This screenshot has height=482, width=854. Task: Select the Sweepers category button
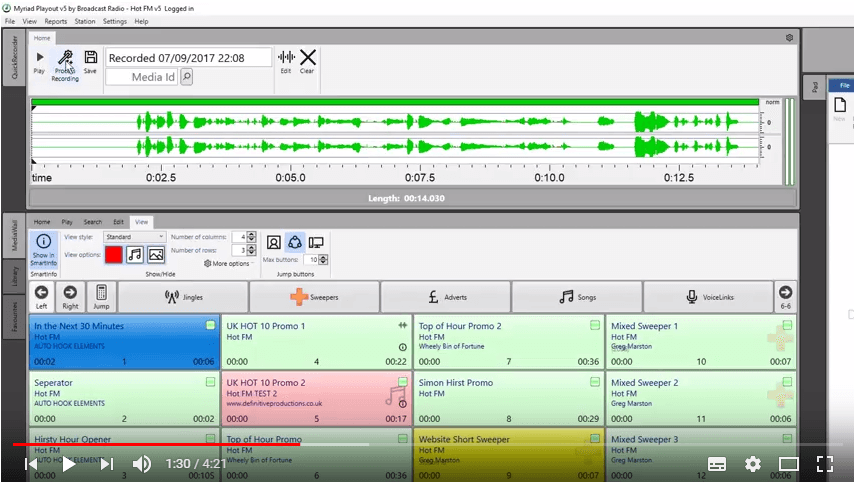[314, 297]
